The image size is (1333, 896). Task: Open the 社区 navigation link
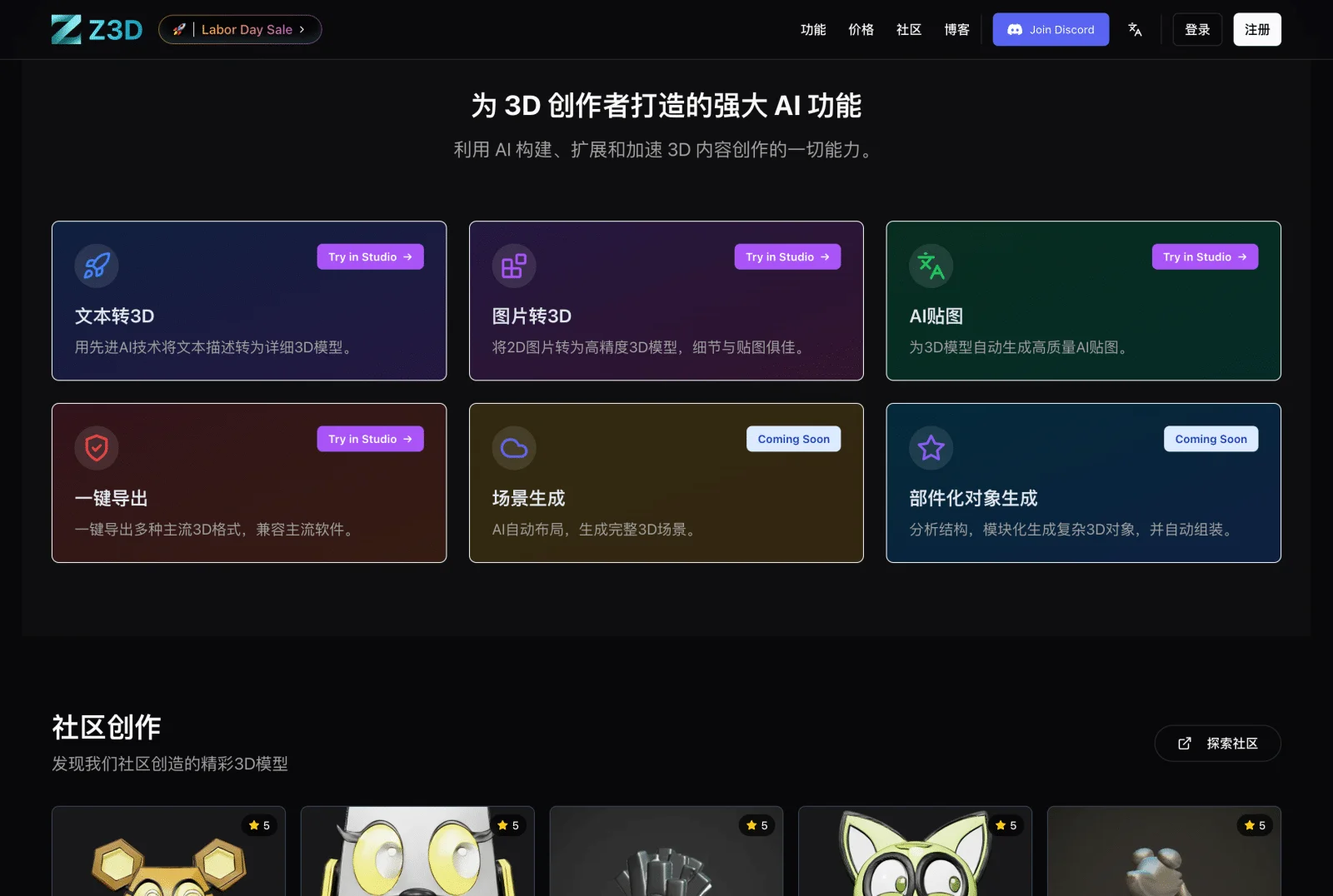[907, 29]
